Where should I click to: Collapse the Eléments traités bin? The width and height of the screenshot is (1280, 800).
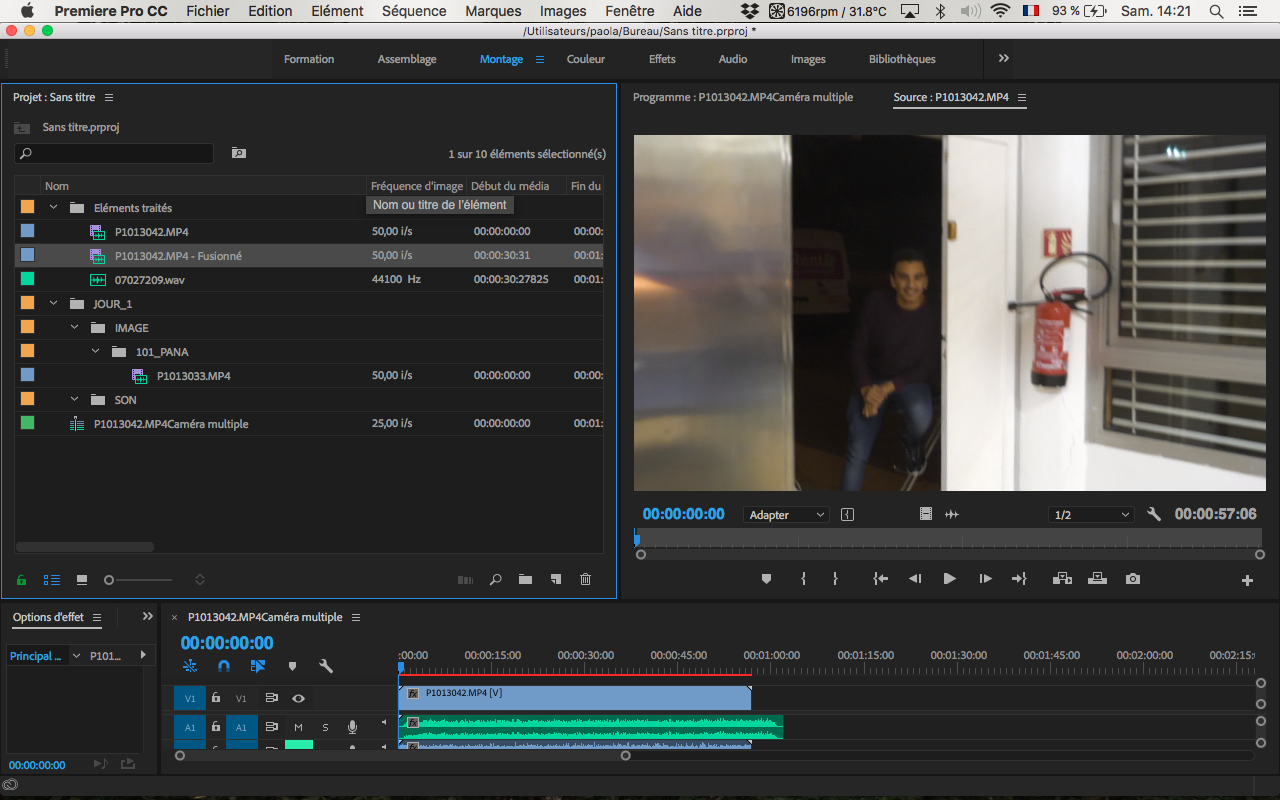click(54, 208)
